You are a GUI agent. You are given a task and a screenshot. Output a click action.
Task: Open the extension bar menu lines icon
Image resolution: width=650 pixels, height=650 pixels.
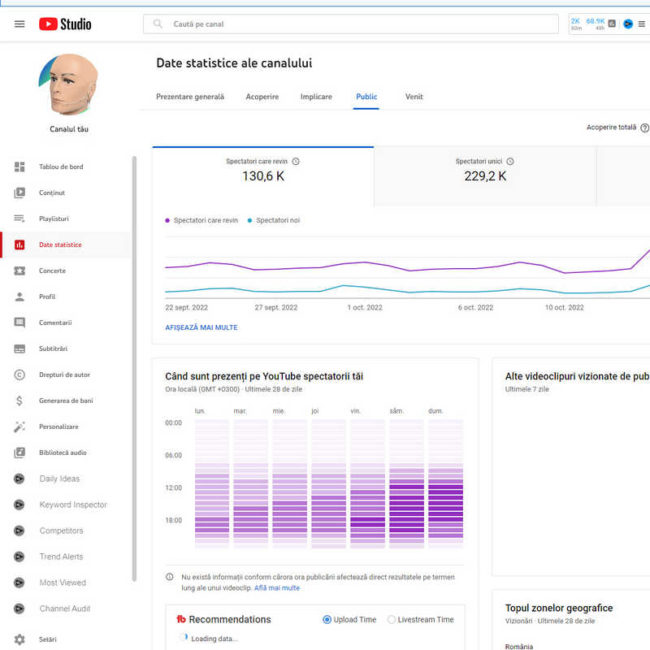click(642, 24)
